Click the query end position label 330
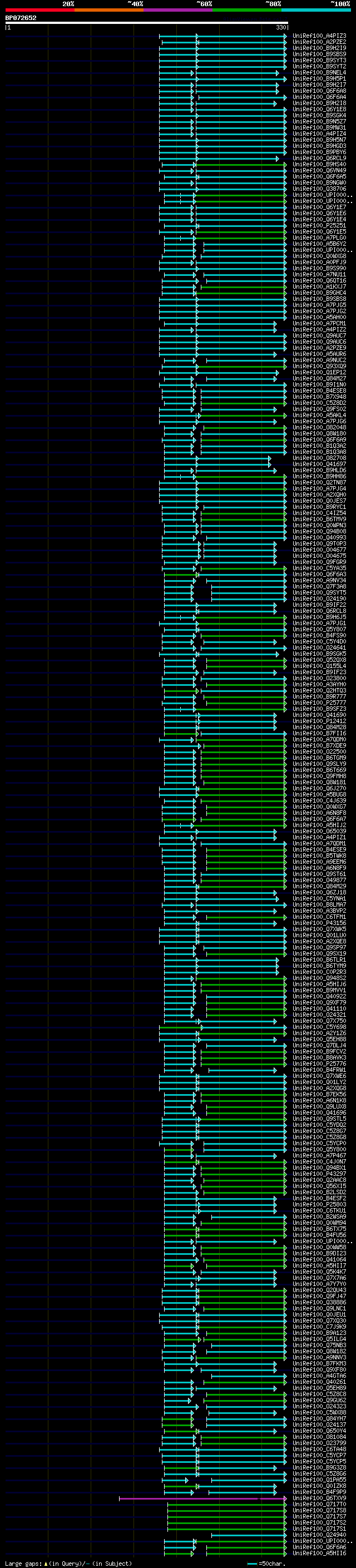The width and height of the screenshot is (356, 1568). pyautogui.click(x=280, y=27)
